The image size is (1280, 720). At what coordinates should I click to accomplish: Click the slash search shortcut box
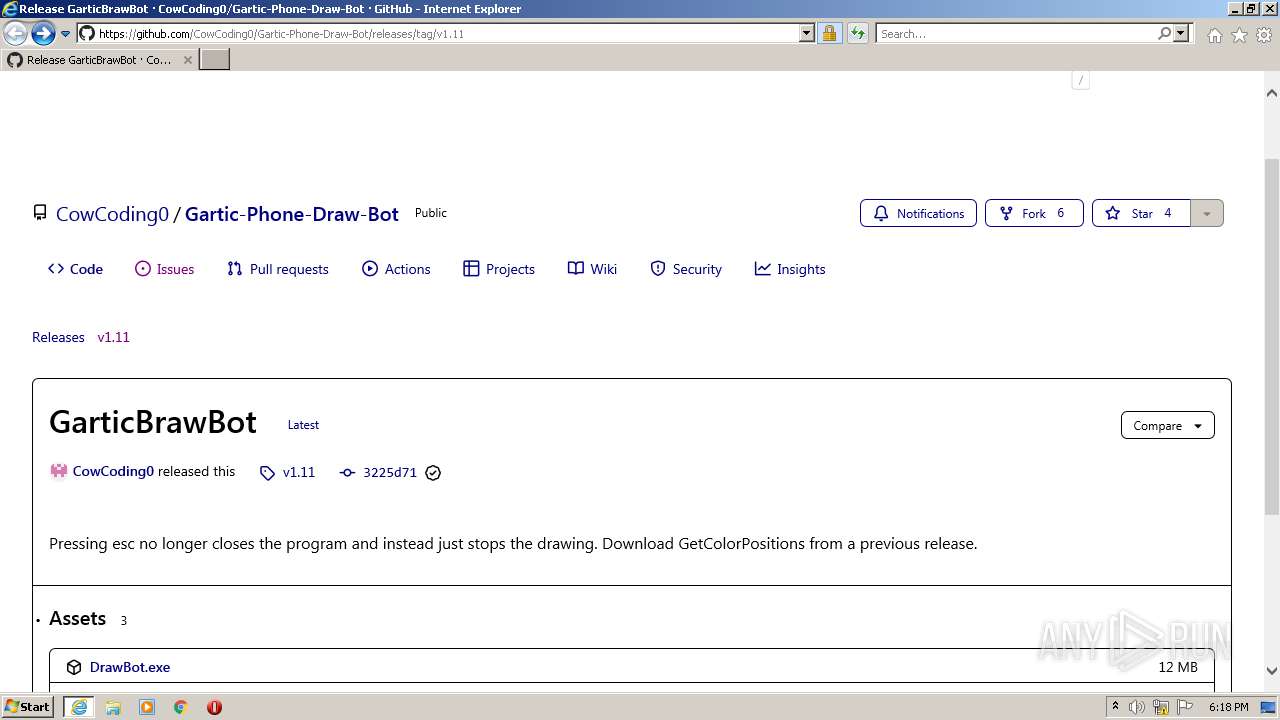coord(1080,80)
